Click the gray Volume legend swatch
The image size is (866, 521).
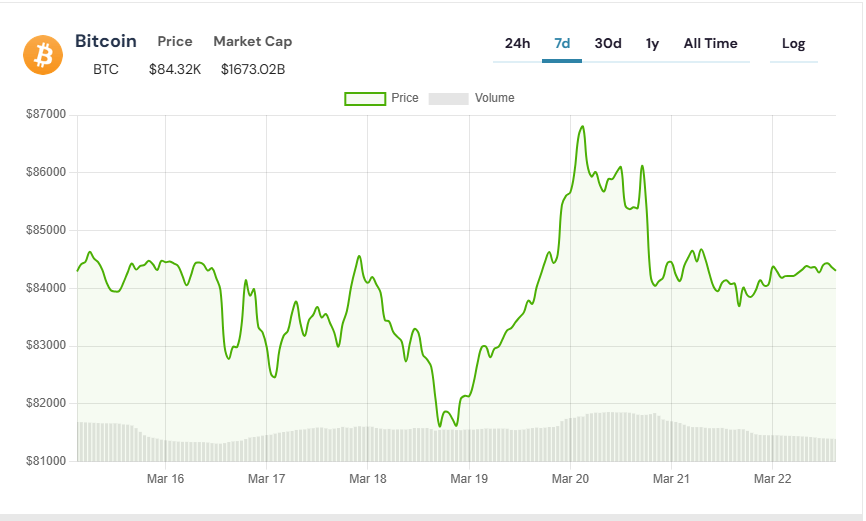[448, 99]
